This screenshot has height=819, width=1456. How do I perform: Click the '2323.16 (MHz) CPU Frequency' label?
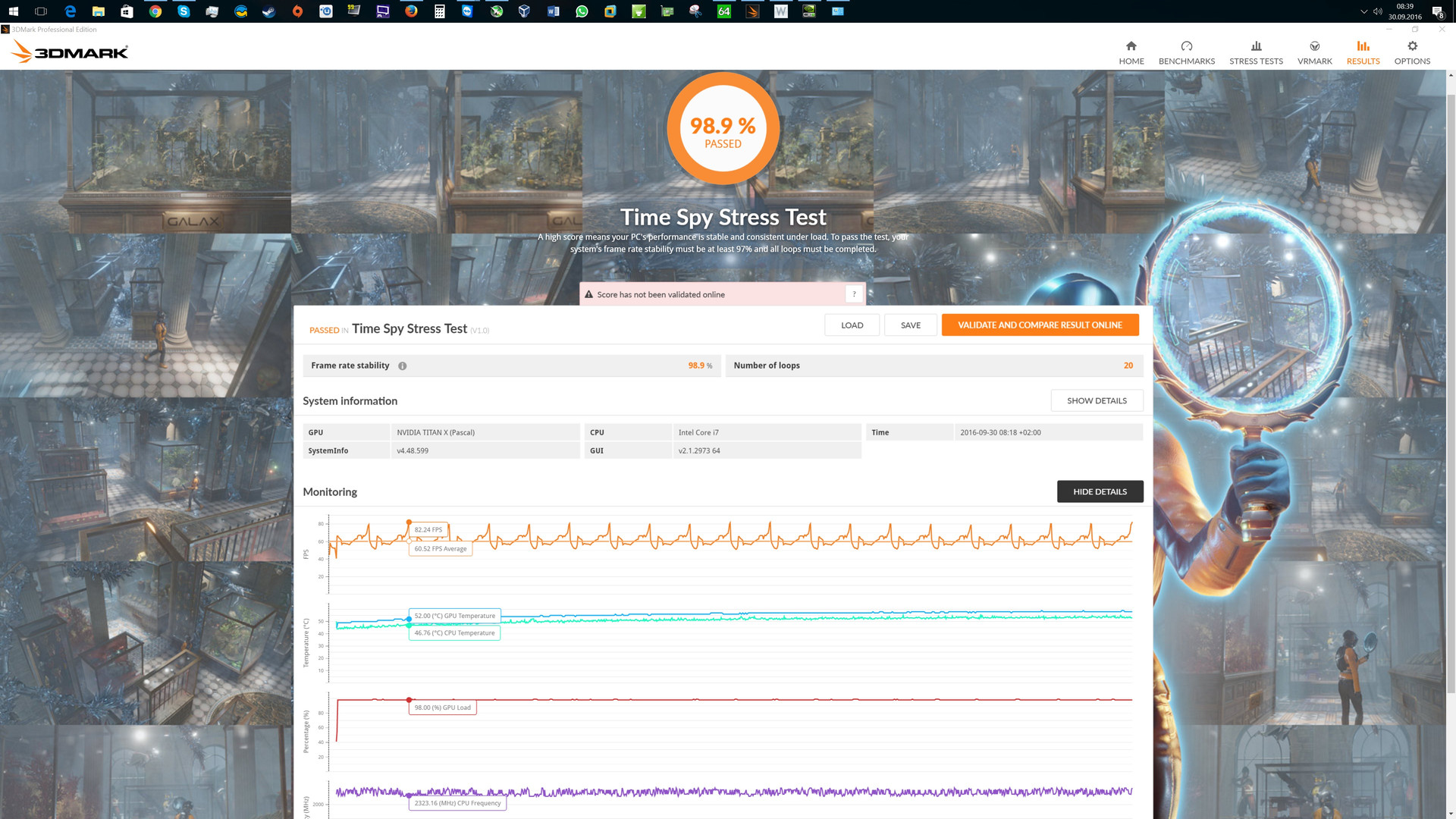(457, 803)
